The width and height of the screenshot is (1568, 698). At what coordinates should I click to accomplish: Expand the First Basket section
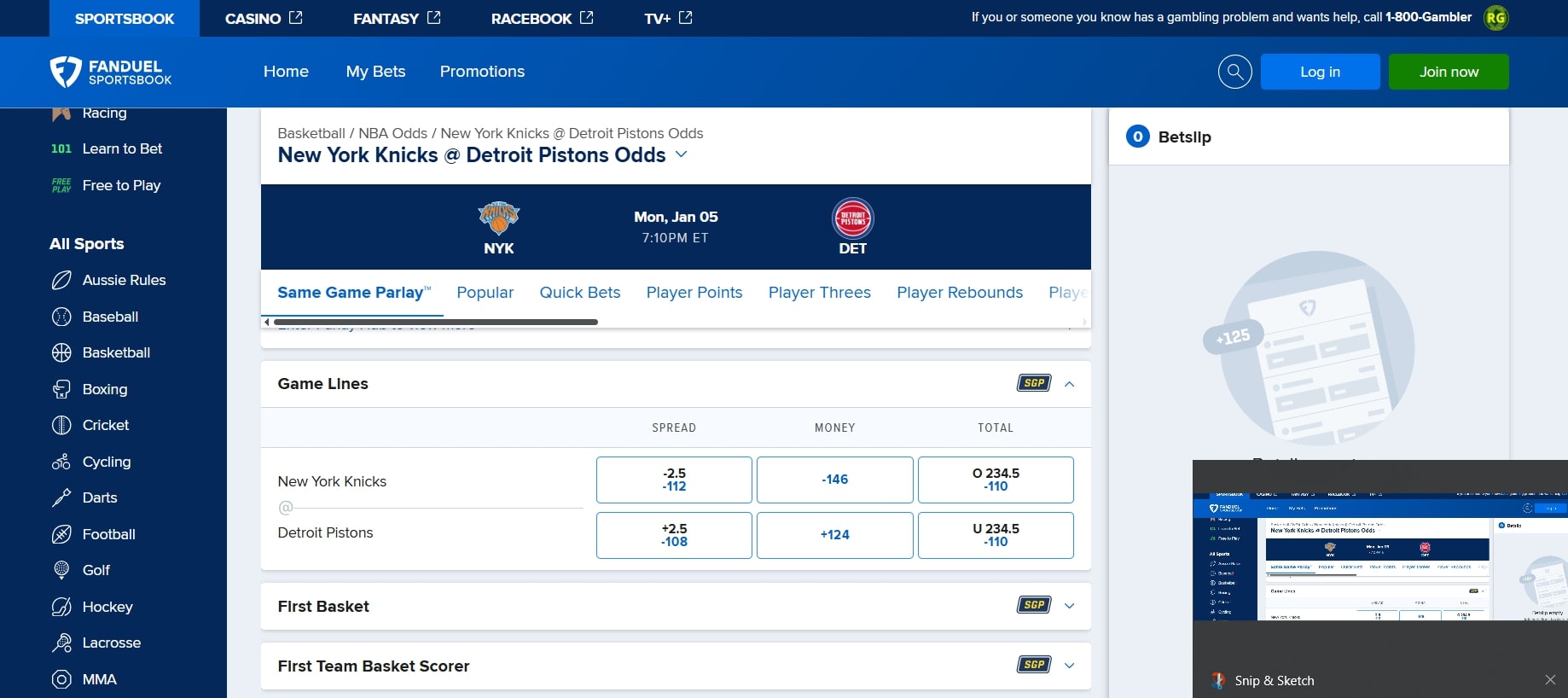click(1070, 606)
